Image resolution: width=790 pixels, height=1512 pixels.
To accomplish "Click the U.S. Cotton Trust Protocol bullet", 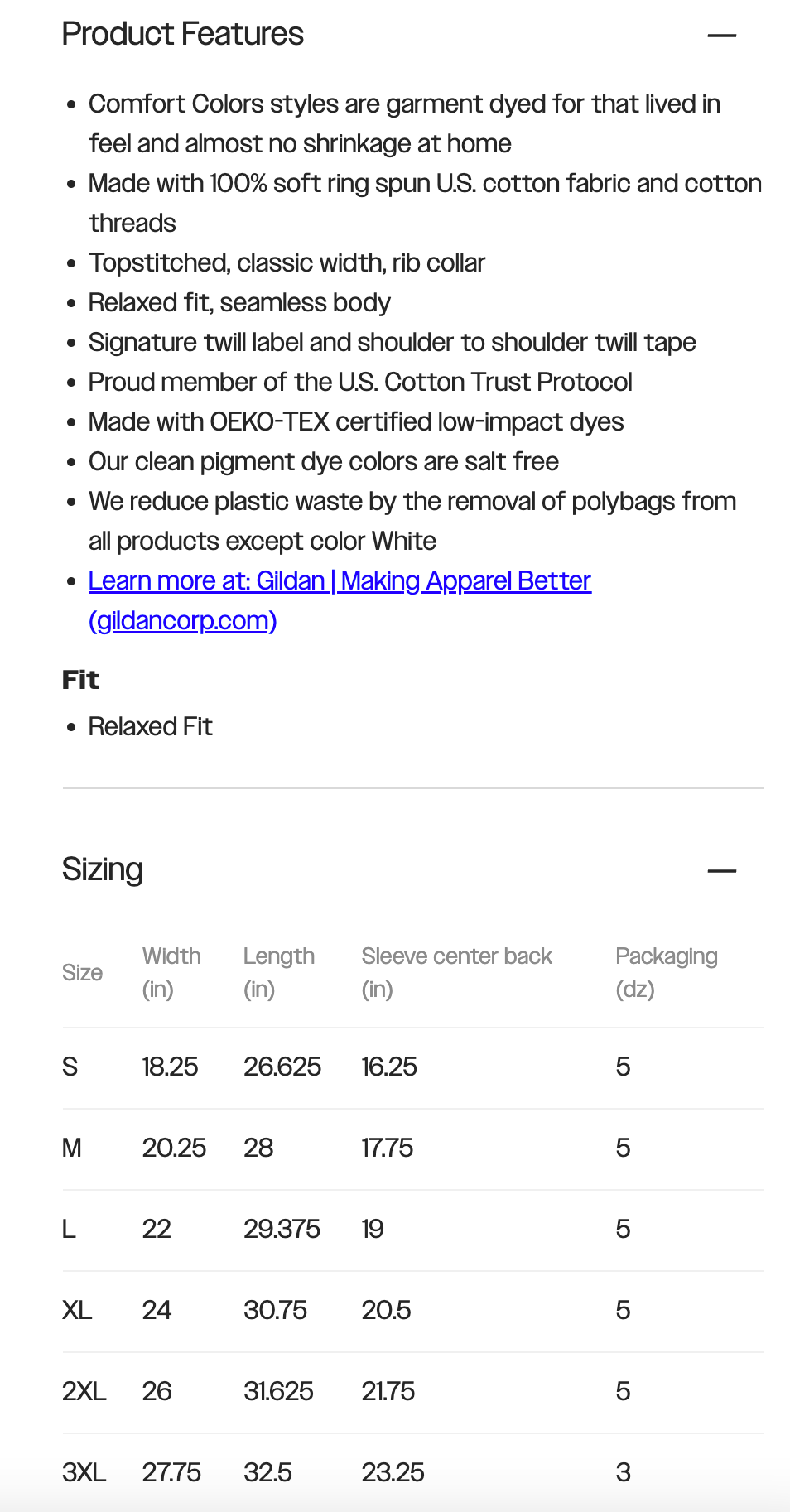I will (360, 383).
